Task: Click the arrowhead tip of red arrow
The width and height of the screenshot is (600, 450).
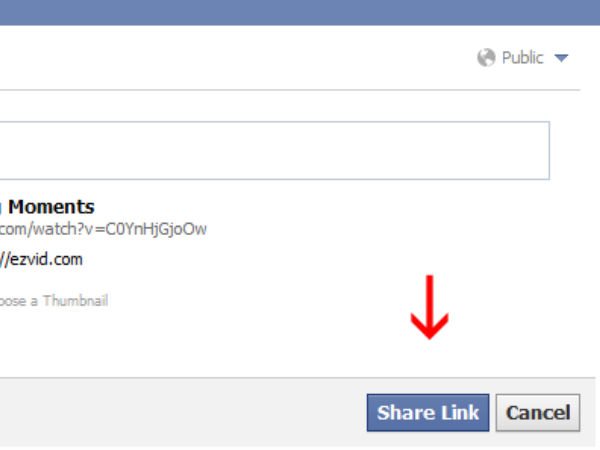Action: pos(429,336)
